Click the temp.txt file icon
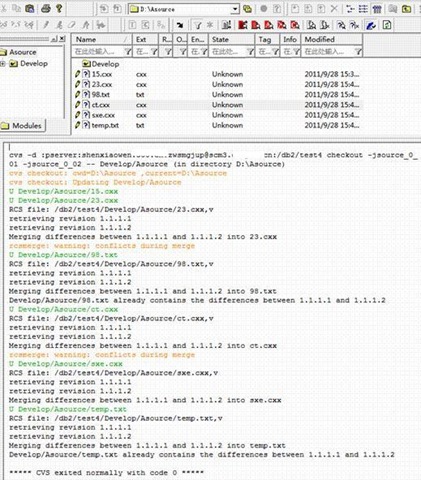Screen dimensions: 421x480 pyautogui.click(x=86, y=125)
